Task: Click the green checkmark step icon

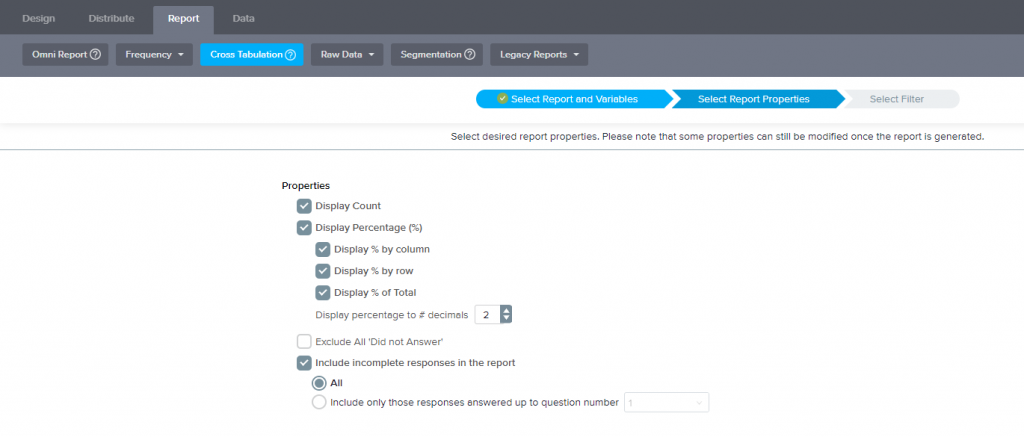Action: 503,99
